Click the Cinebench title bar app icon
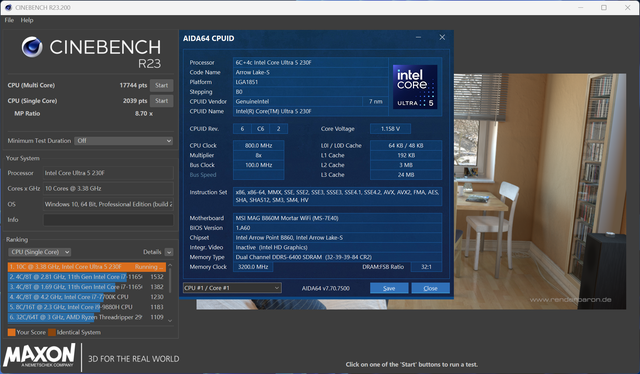 coord(8,7)
